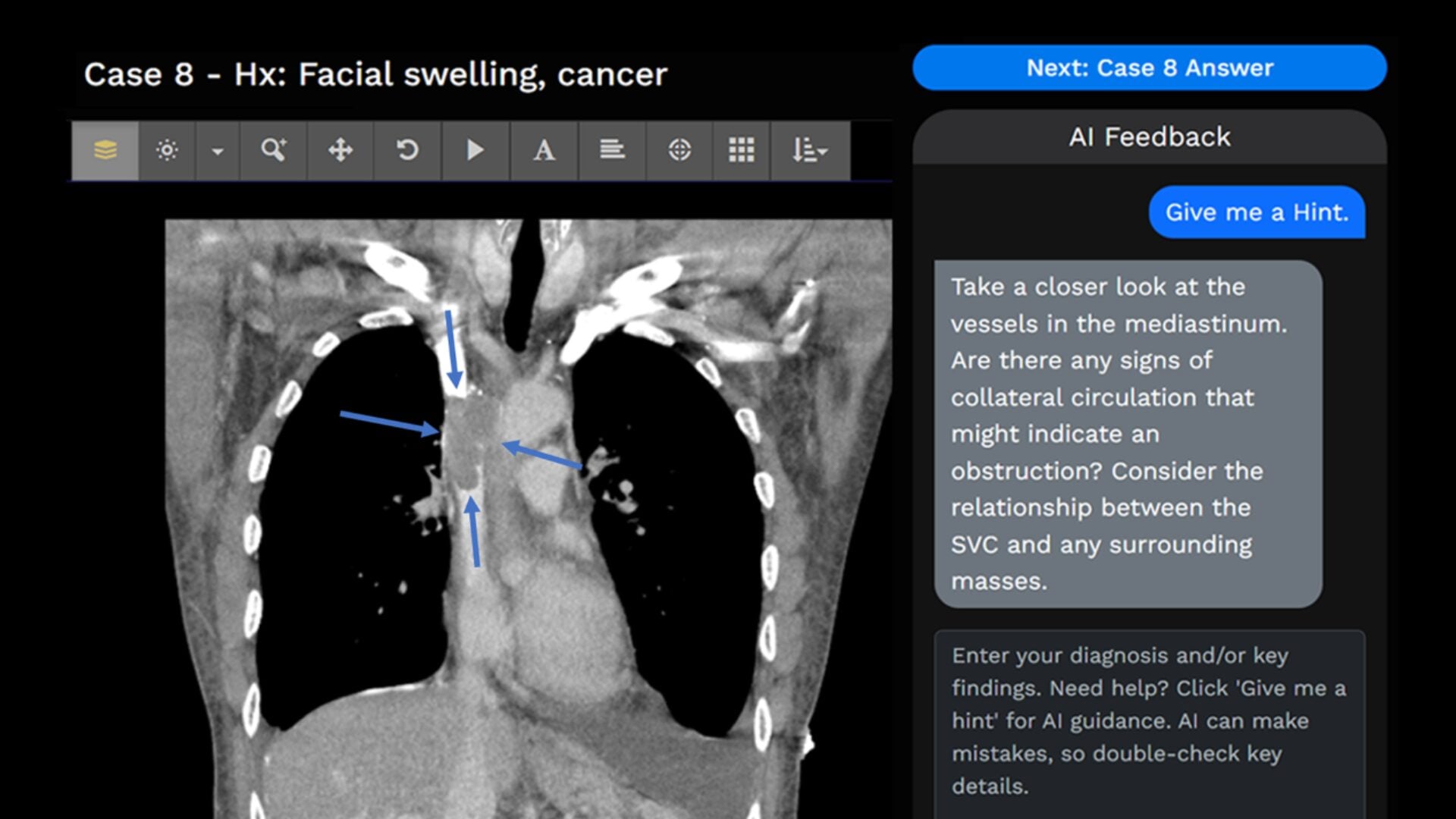Viewport: 1456px width, 819px height.
Task: Click the coronal CT chest image
Action: 529,519
